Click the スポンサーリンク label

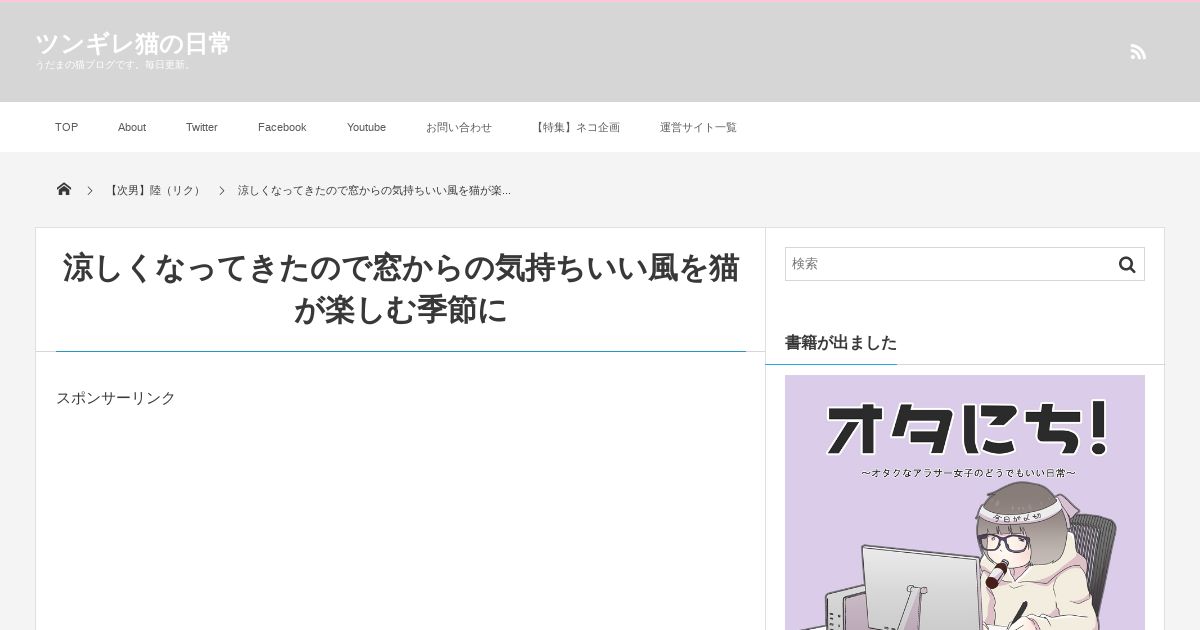(116, 398)
